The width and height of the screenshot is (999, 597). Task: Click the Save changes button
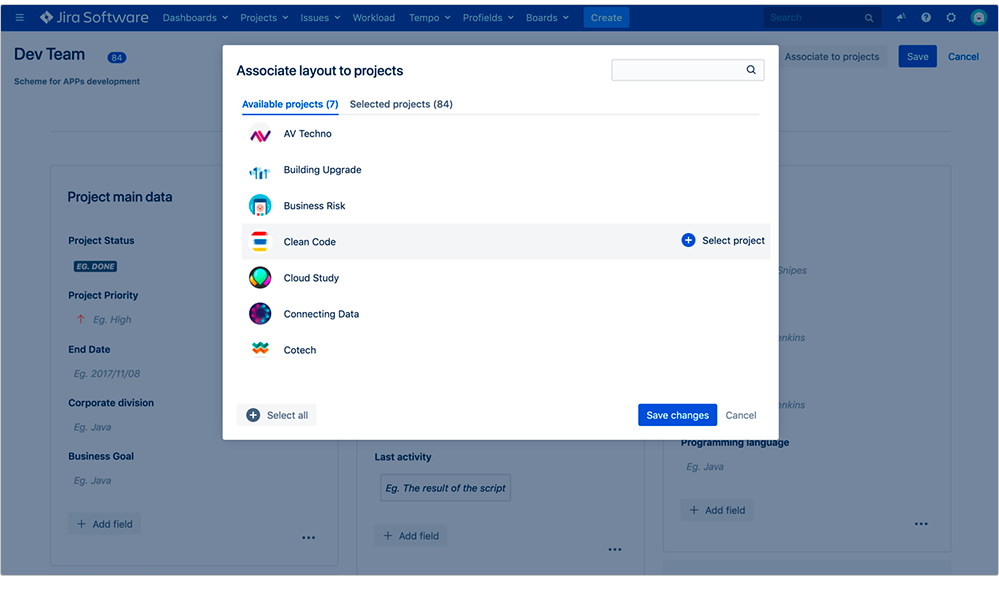[x=677, y=414]
